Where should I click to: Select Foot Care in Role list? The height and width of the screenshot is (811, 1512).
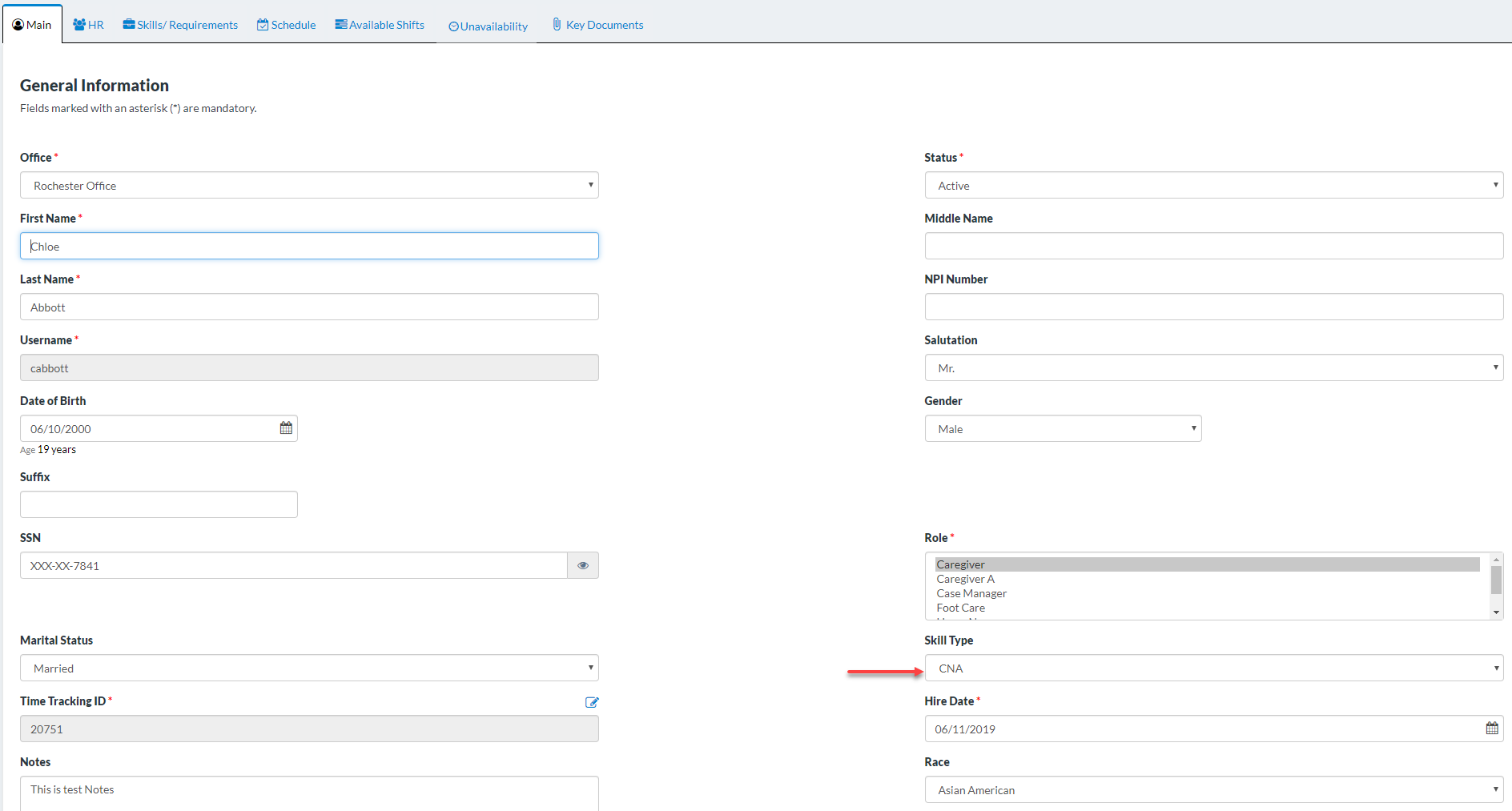pos(961,608)
